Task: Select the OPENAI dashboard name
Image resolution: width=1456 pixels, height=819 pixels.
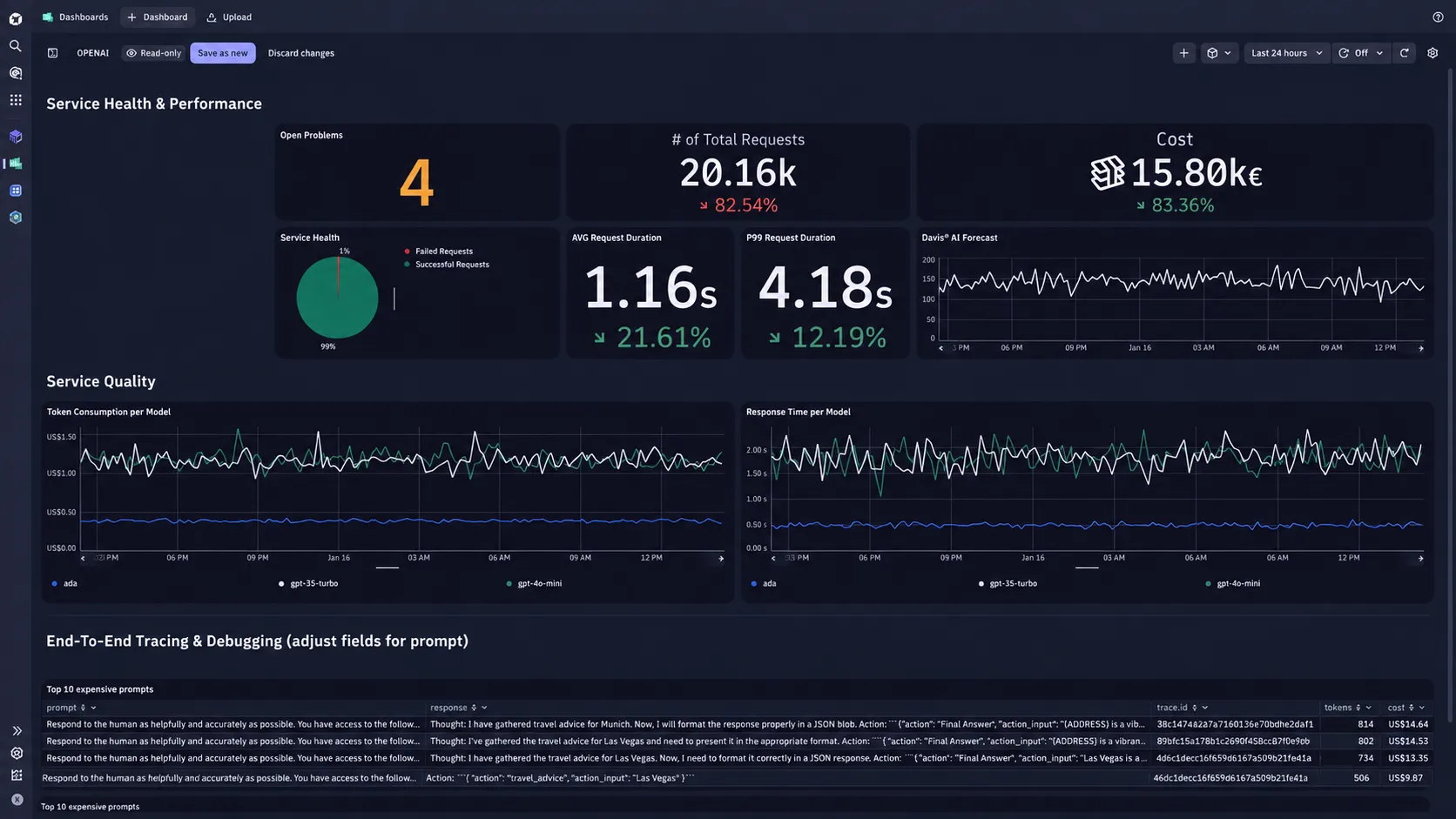Action: click(x=92, y=53)
